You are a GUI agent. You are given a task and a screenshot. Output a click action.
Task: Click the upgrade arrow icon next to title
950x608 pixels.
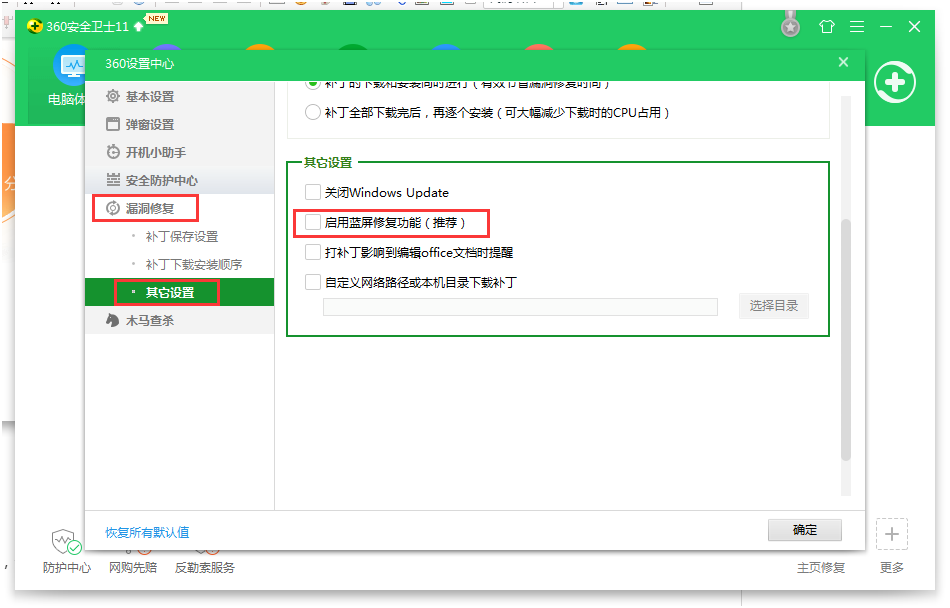pyautogui.click(x=139, y=27)
